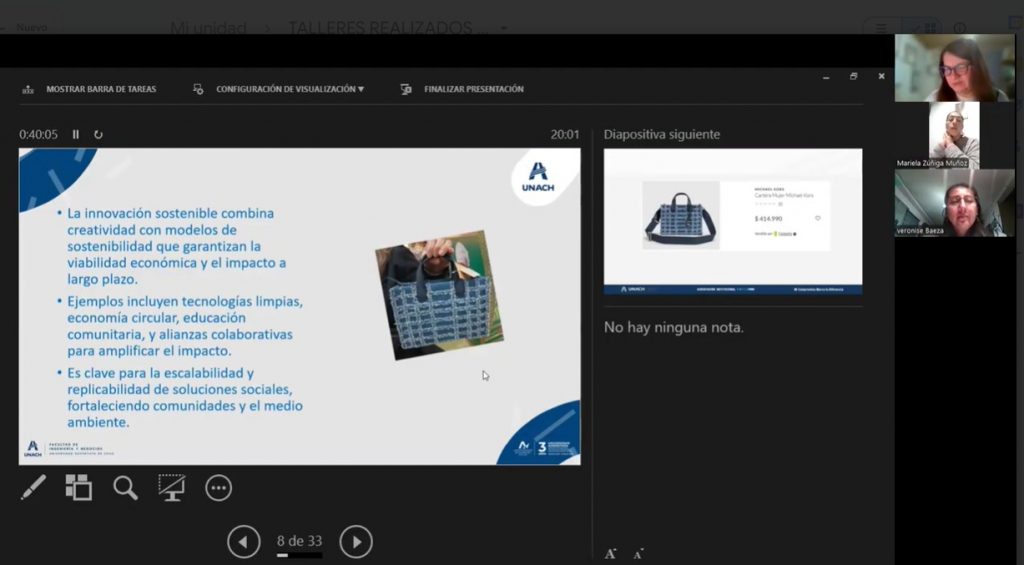
Task: Toggle black screen for the slideshow
Action: click(x=171, y=487)
